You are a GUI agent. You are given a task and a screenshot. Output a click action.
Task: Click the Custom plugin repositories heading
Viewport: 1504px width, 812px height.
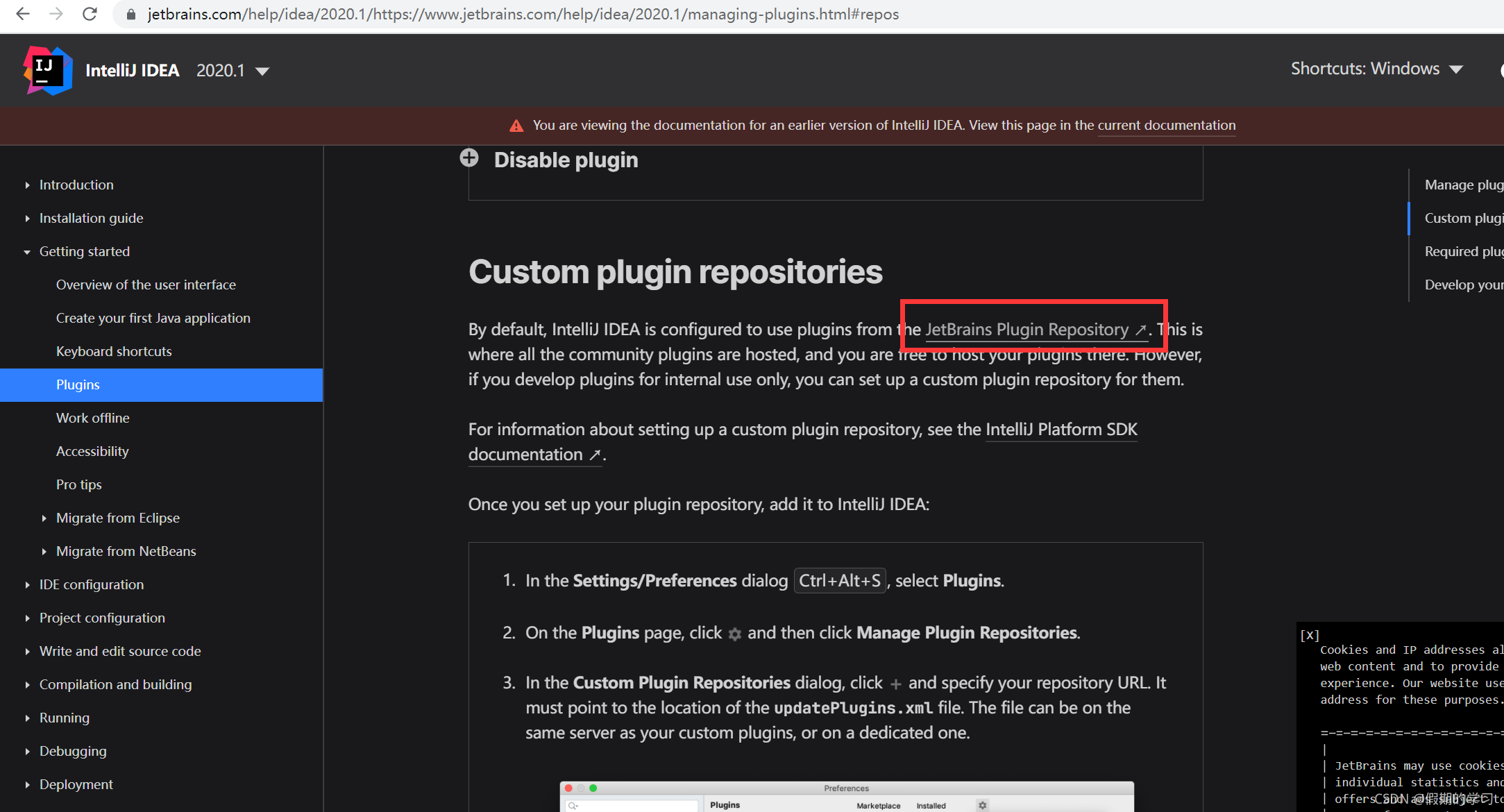pyautogui.click(x=675, y=272)
